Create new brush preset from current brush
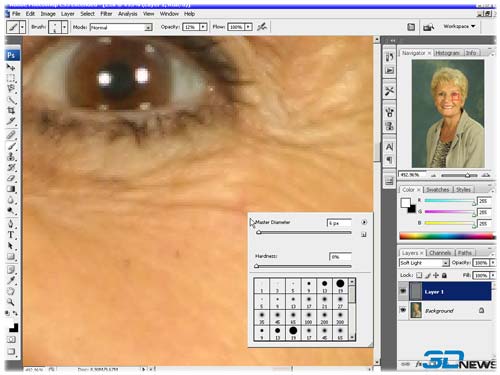The width and height of the screenshot is (500, 375). [364, 235]
